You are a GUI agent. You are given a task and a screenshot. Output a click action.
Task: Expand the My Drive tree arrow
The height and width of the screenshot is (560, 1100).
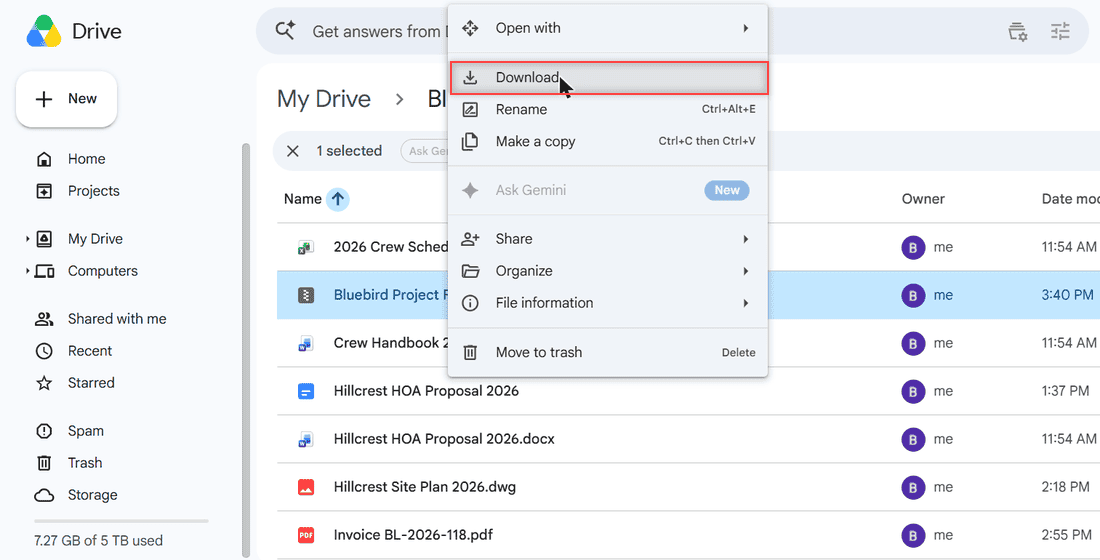click(x=27, y=239)
